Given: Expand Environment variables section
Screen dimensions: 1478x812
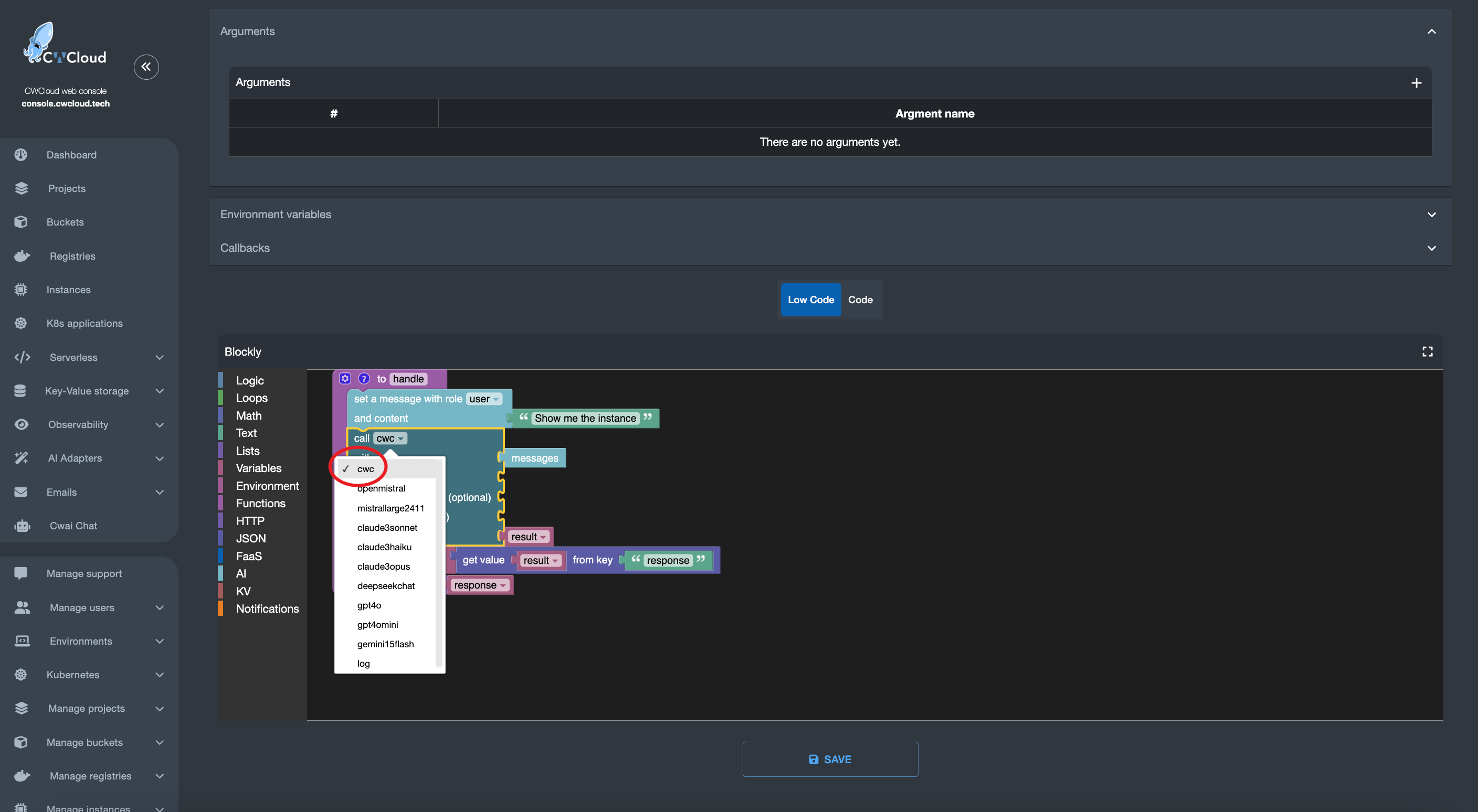Looking at the screenshot, I should point(1431,215).
